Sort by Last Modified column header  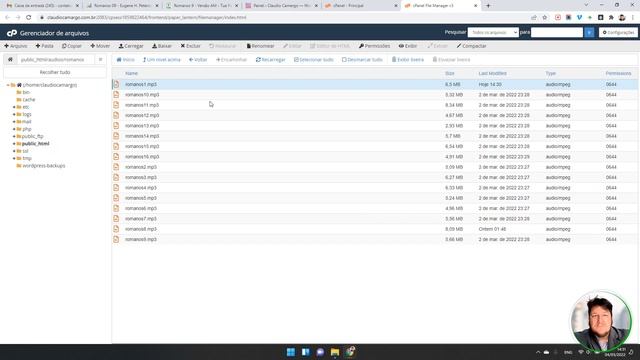pos(493,73)
